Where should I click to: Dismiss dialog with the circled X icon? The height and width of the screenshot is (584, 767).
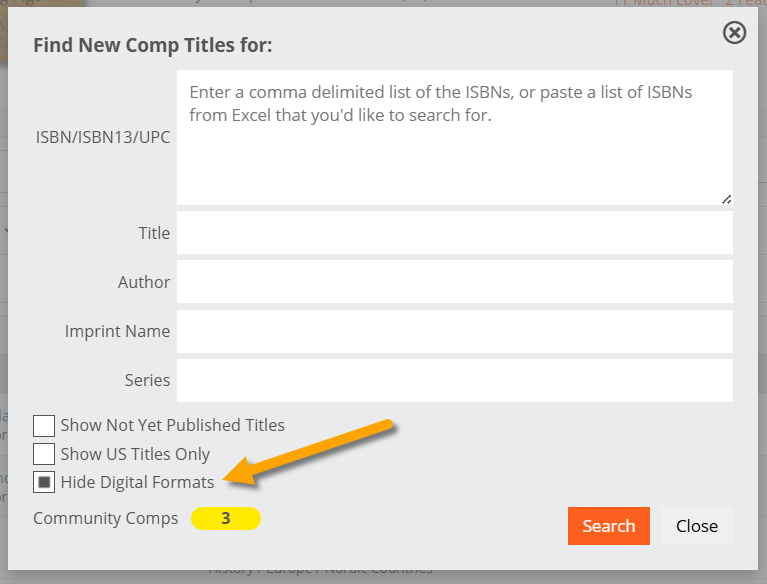click(734, 33)
